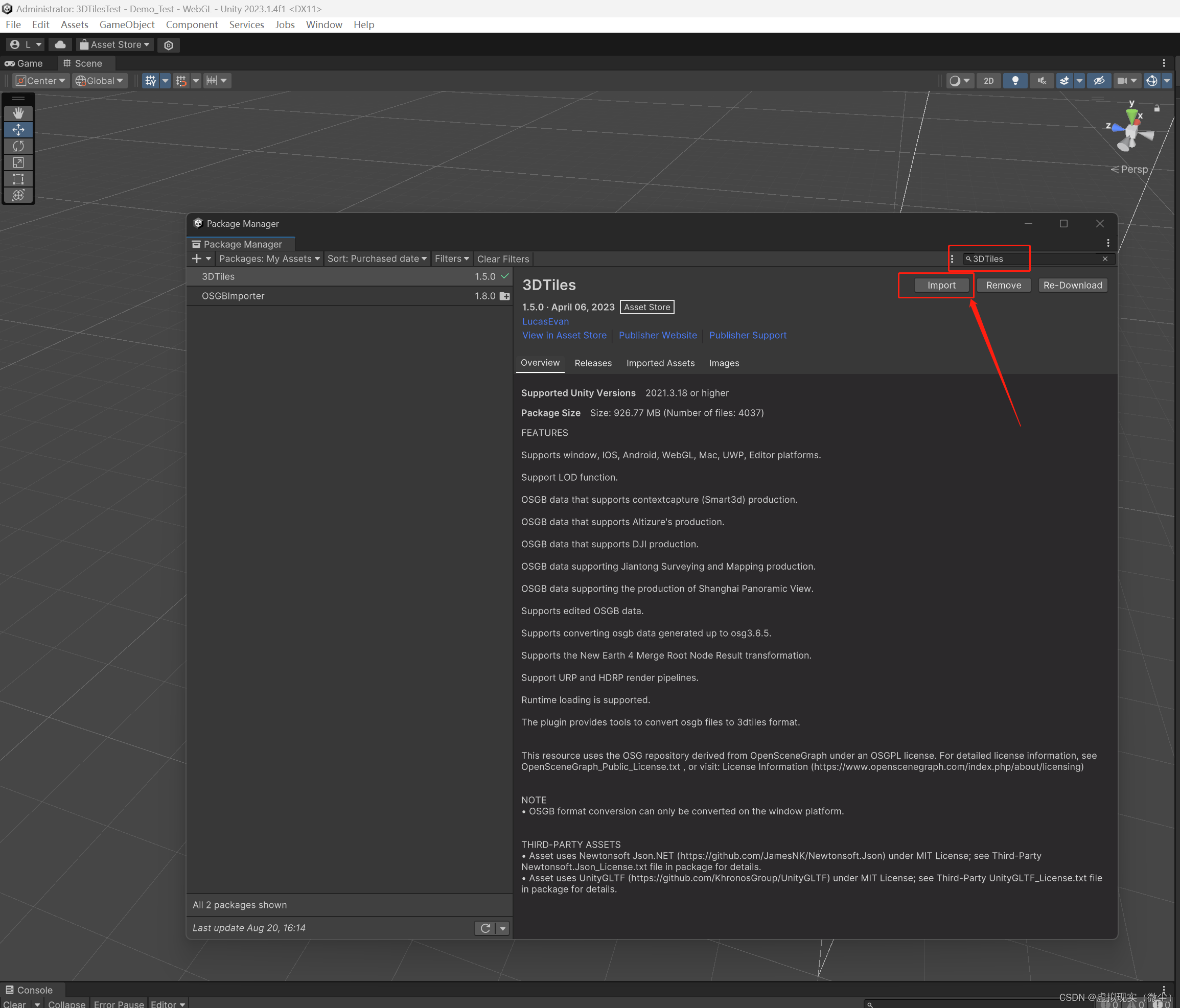Switch to the Releases tab

coord(593,363)
